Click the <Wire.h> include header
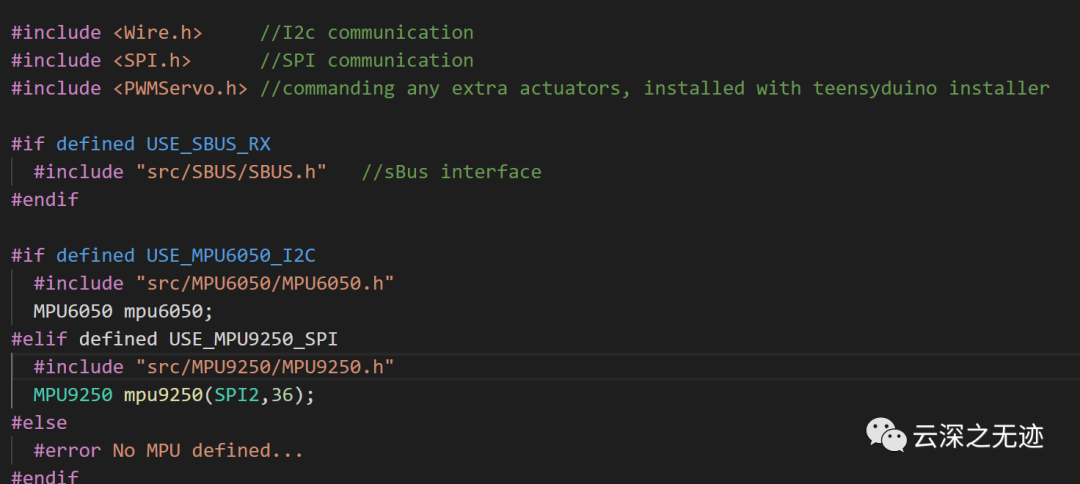 158,33
